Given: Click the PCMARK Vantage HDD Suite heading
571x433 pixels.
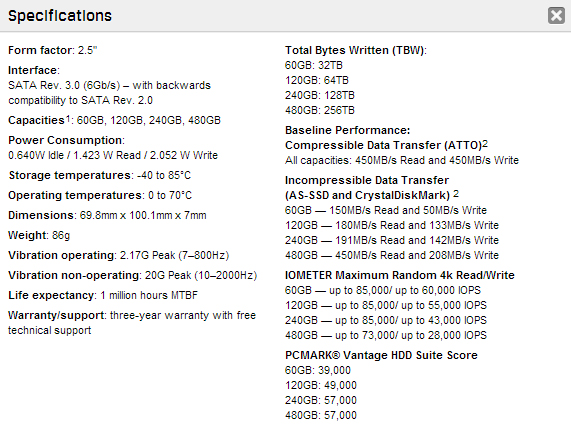Looking at the screenshot, I should click(x=381, y=355).
